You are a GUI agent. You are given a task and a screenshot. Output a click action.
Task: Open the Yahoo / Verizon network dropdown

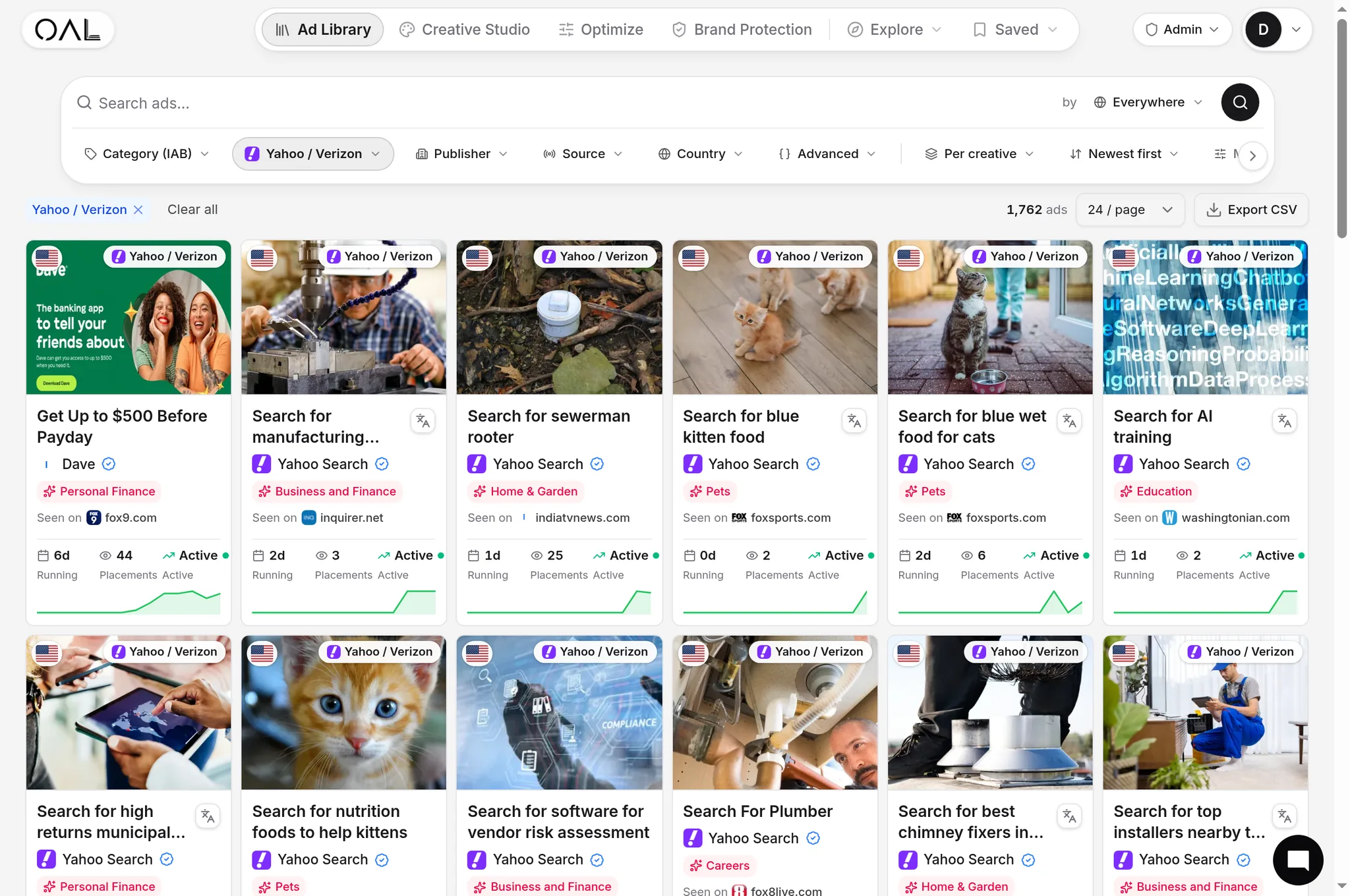tap(313, 154)
